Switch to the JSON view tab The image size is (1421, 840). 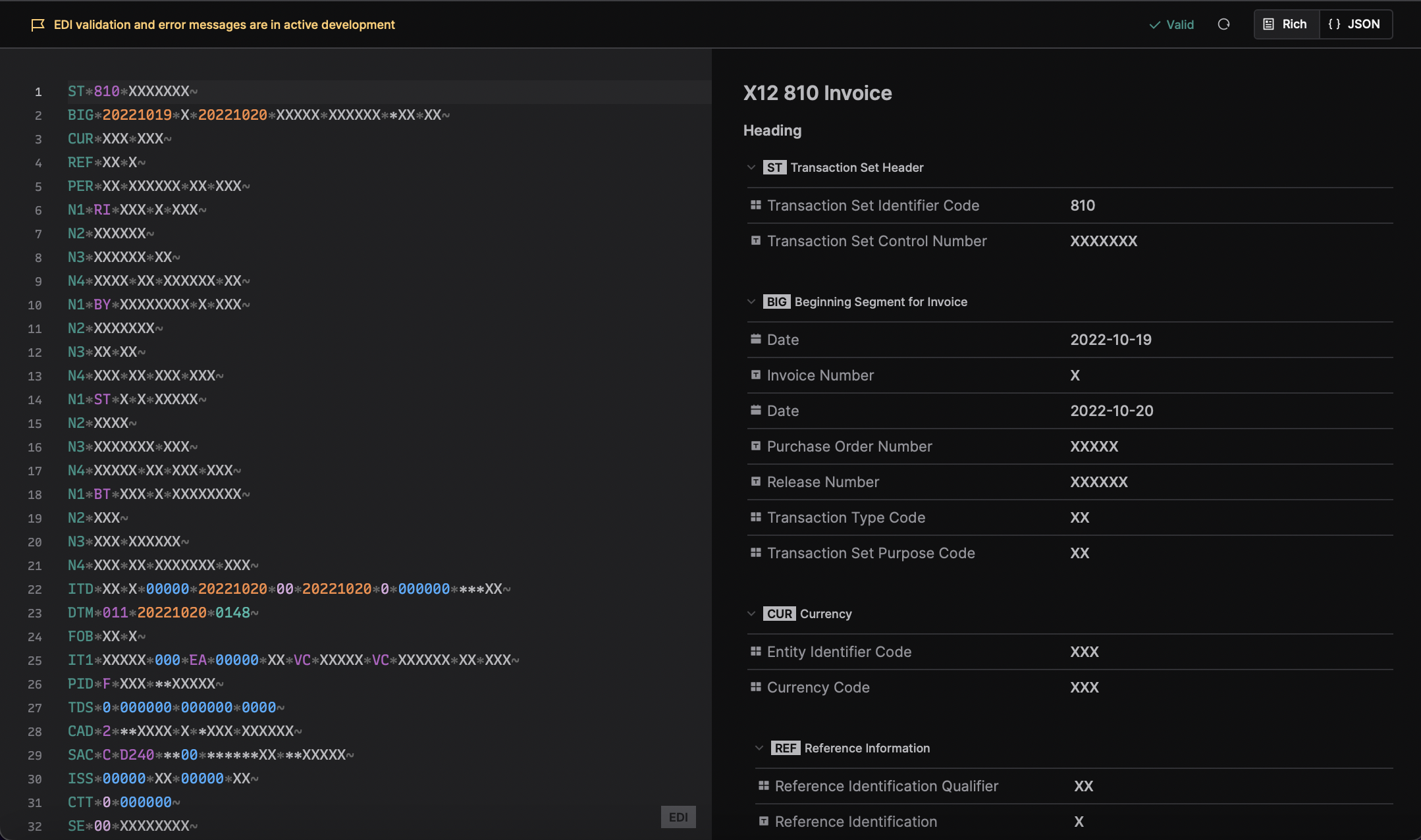[x=1355, y=24]
